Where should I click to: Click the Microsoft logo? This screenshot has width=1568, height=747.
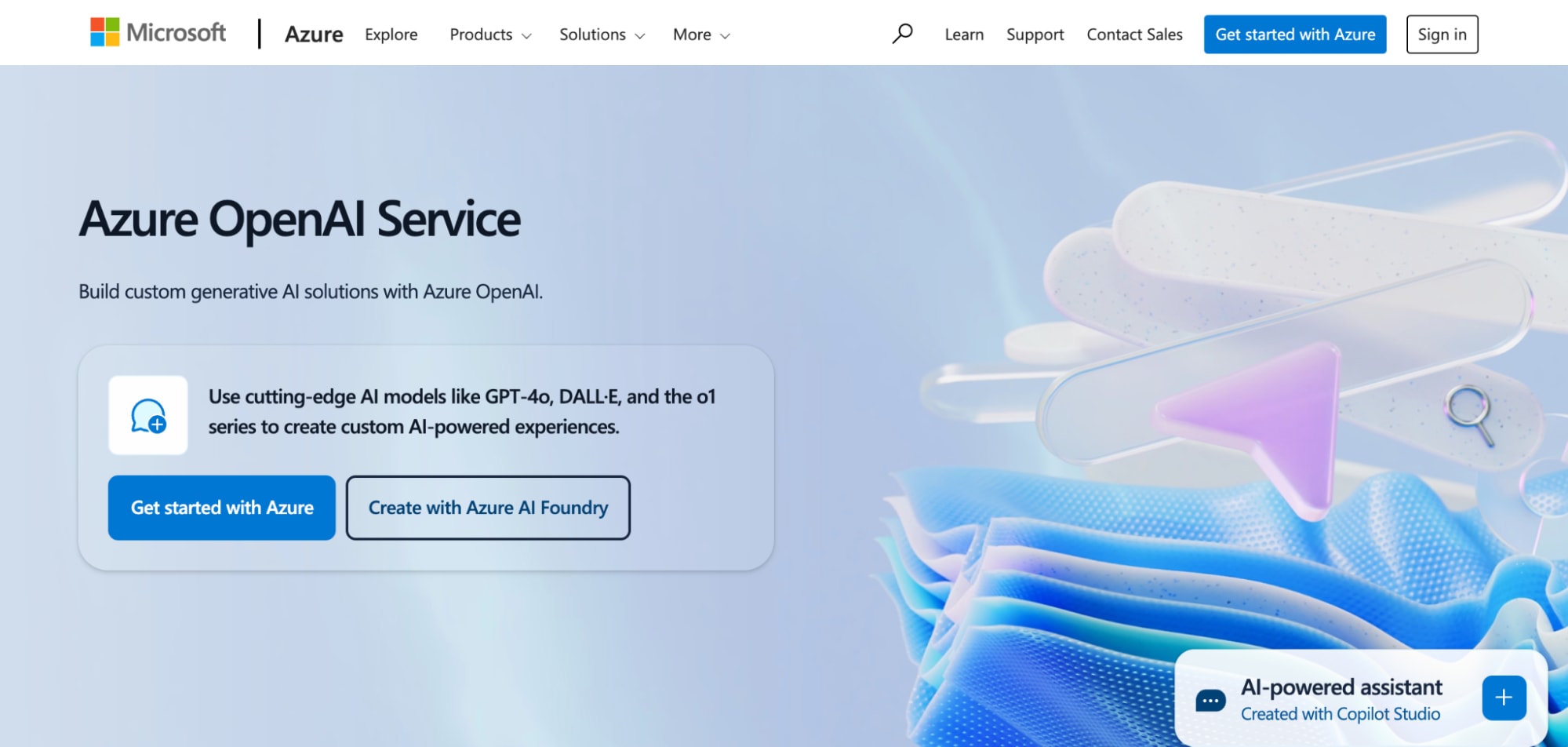tap(158, 32)
